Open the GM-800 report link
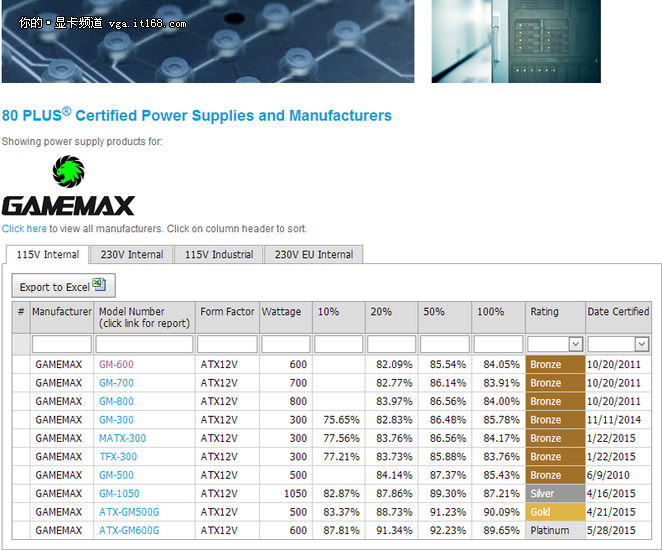The width and height of the screenshot is (662, 550). coord(116,401)
